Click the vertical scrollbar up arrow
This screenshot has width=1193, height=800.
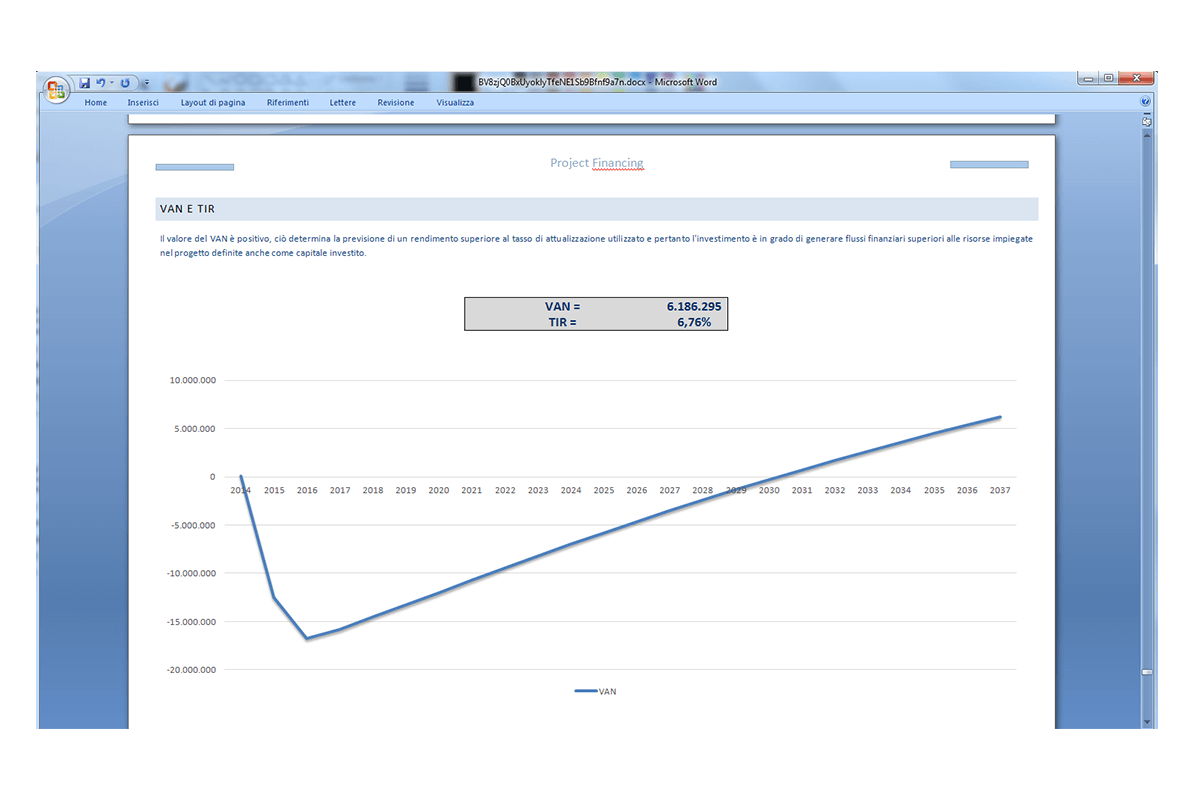tap(1147, 135)
